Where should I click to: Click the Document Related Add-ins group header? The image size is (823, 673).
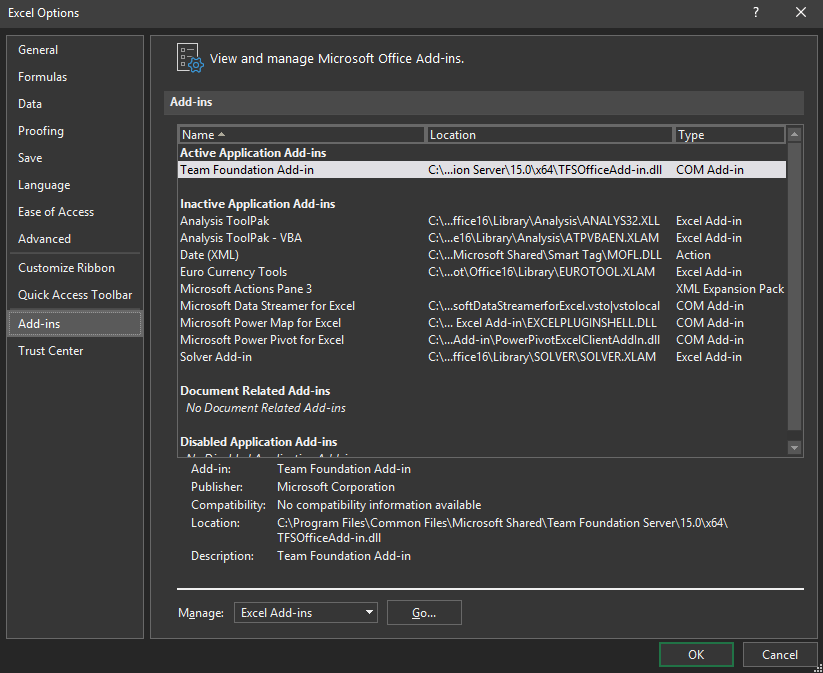click(255, 391)
